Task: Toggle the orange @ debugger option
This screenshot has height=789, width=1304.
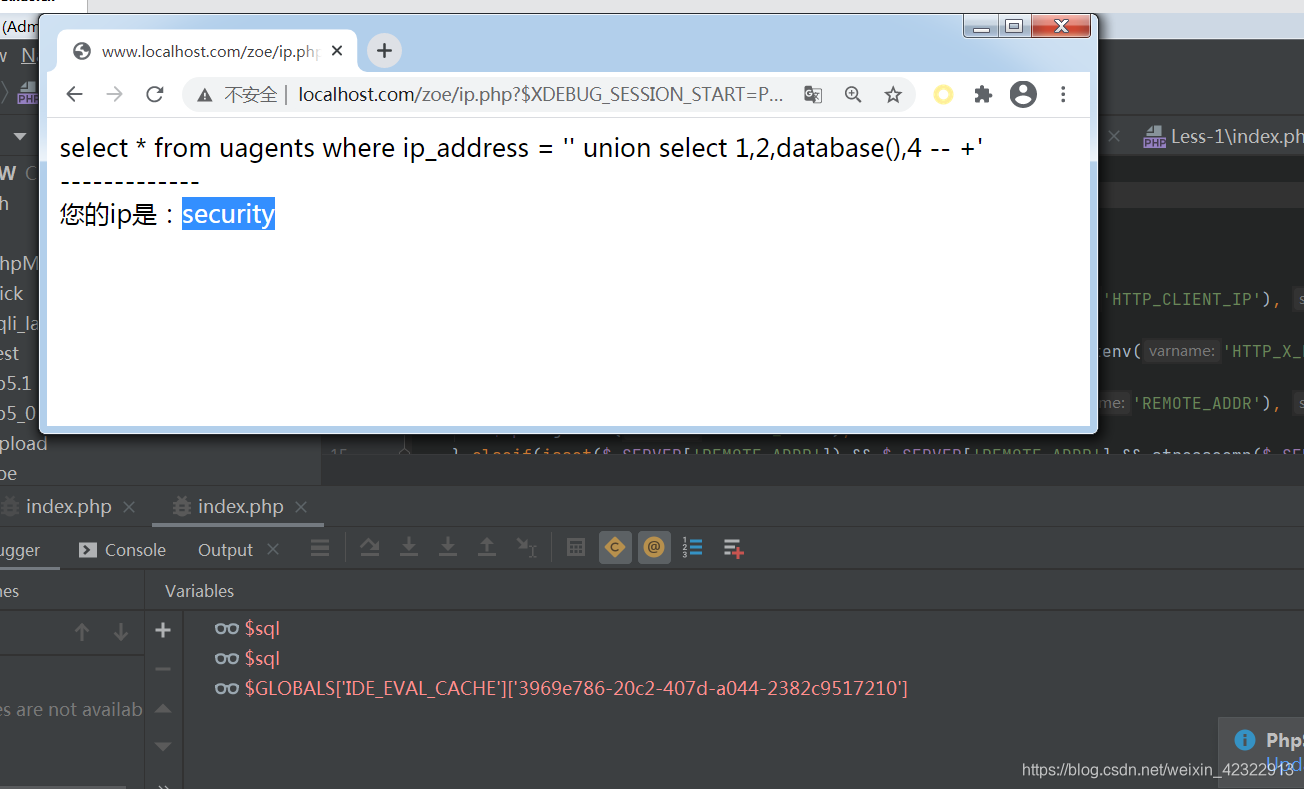Action: point(654,547)
